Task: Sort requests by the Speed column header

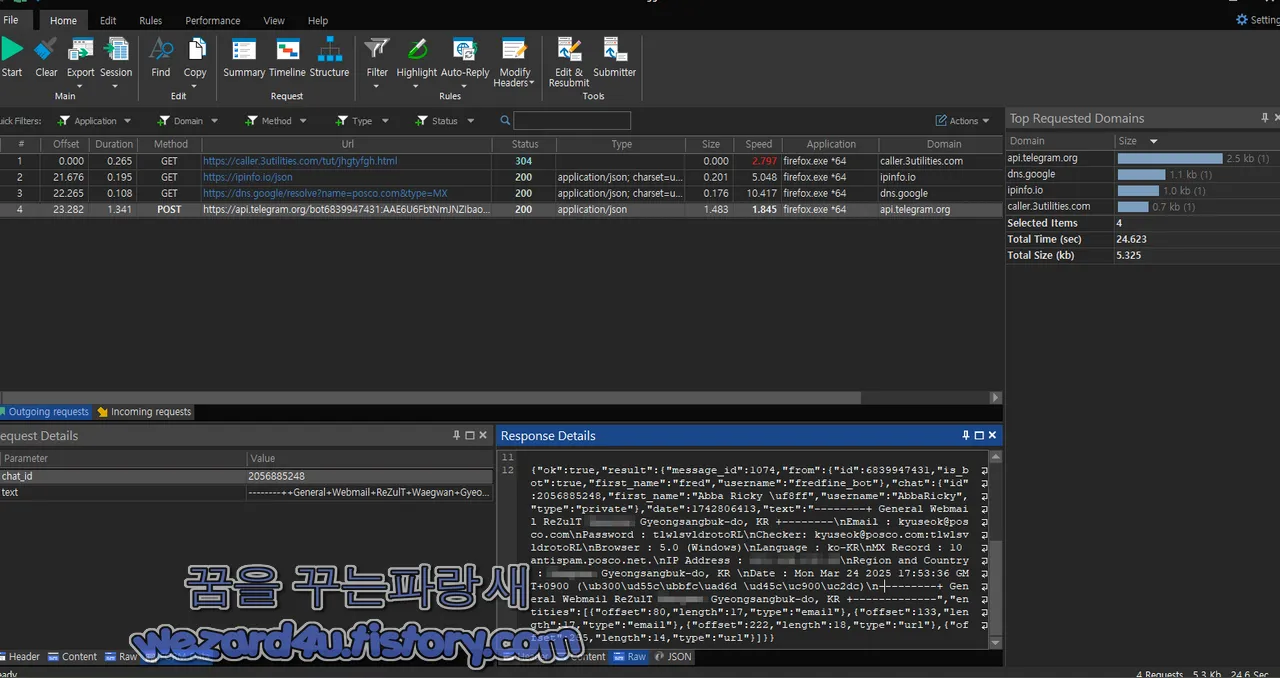Action: click(x=759, y=144)
